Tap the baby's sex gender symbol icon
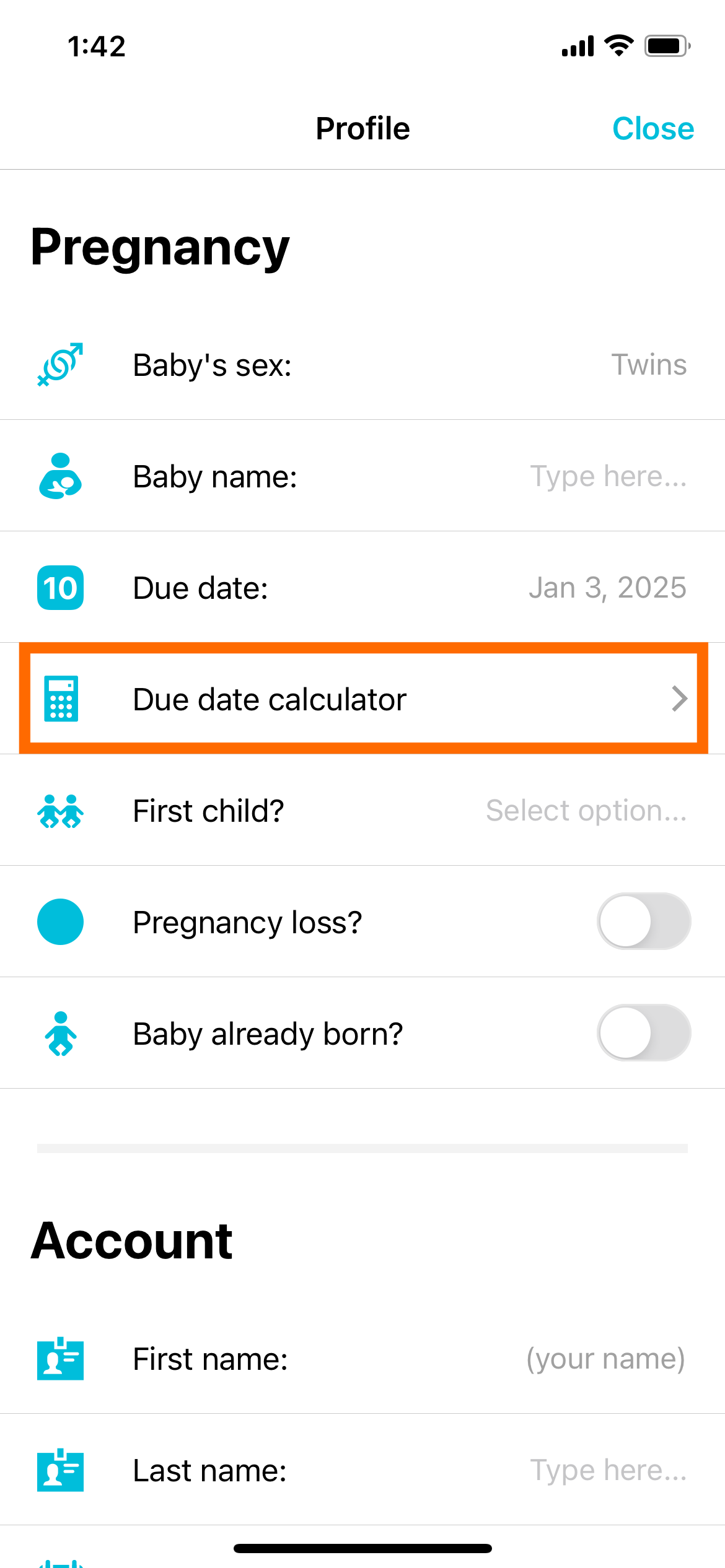This screenshot has height=1568, width=725. 60,365
